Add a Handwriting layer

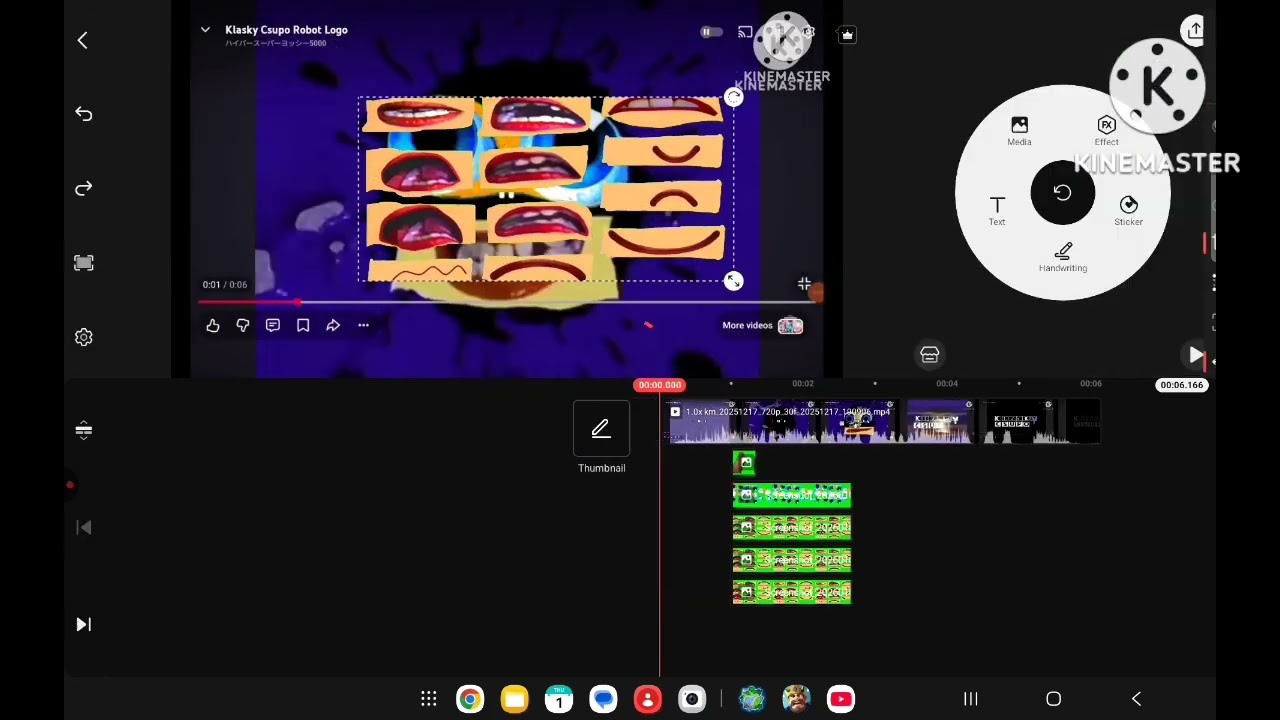1063,257
